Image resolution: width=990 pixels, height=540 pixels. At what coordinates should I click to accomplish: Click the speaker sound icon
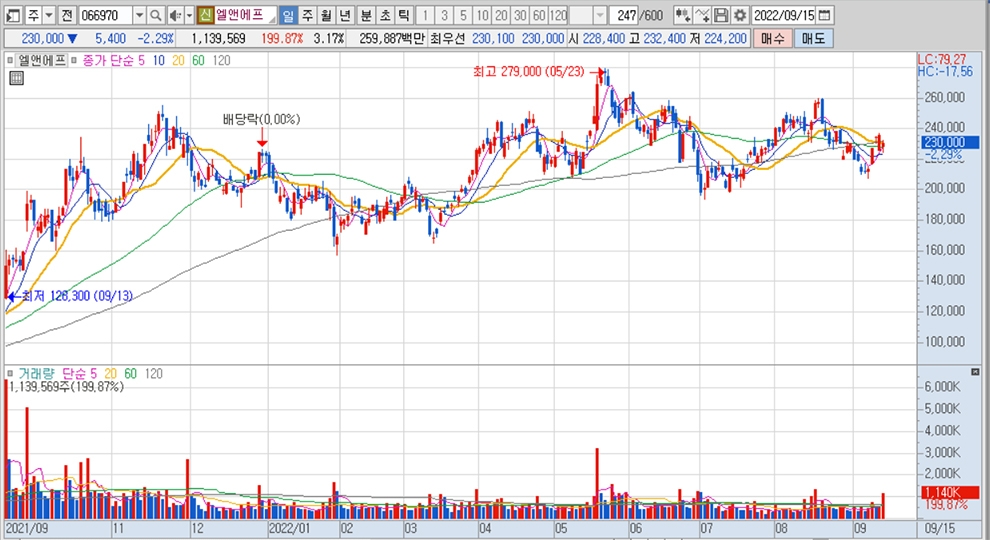click(x=174, y=16)
